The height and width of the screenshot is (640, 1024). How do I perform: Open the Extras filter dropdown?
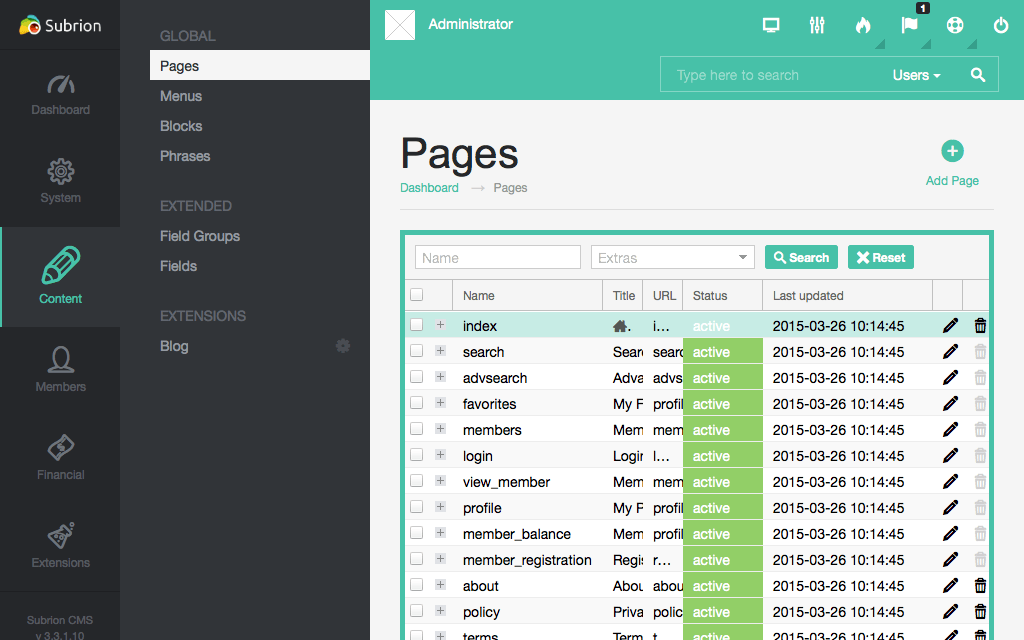pos(672,258)
